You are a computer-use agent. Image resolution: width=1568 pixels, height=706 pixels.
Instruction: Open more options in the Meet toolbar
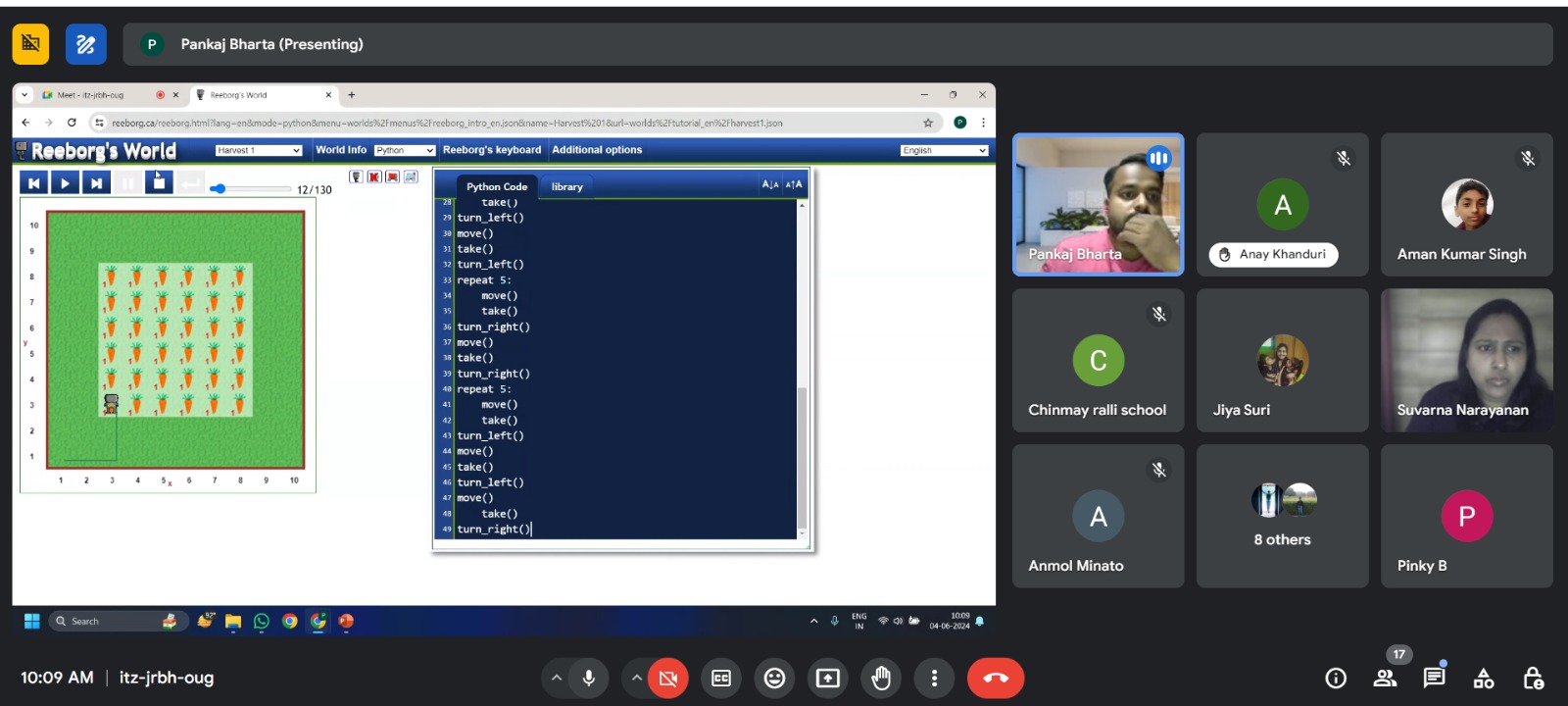(x=935, y=678)
